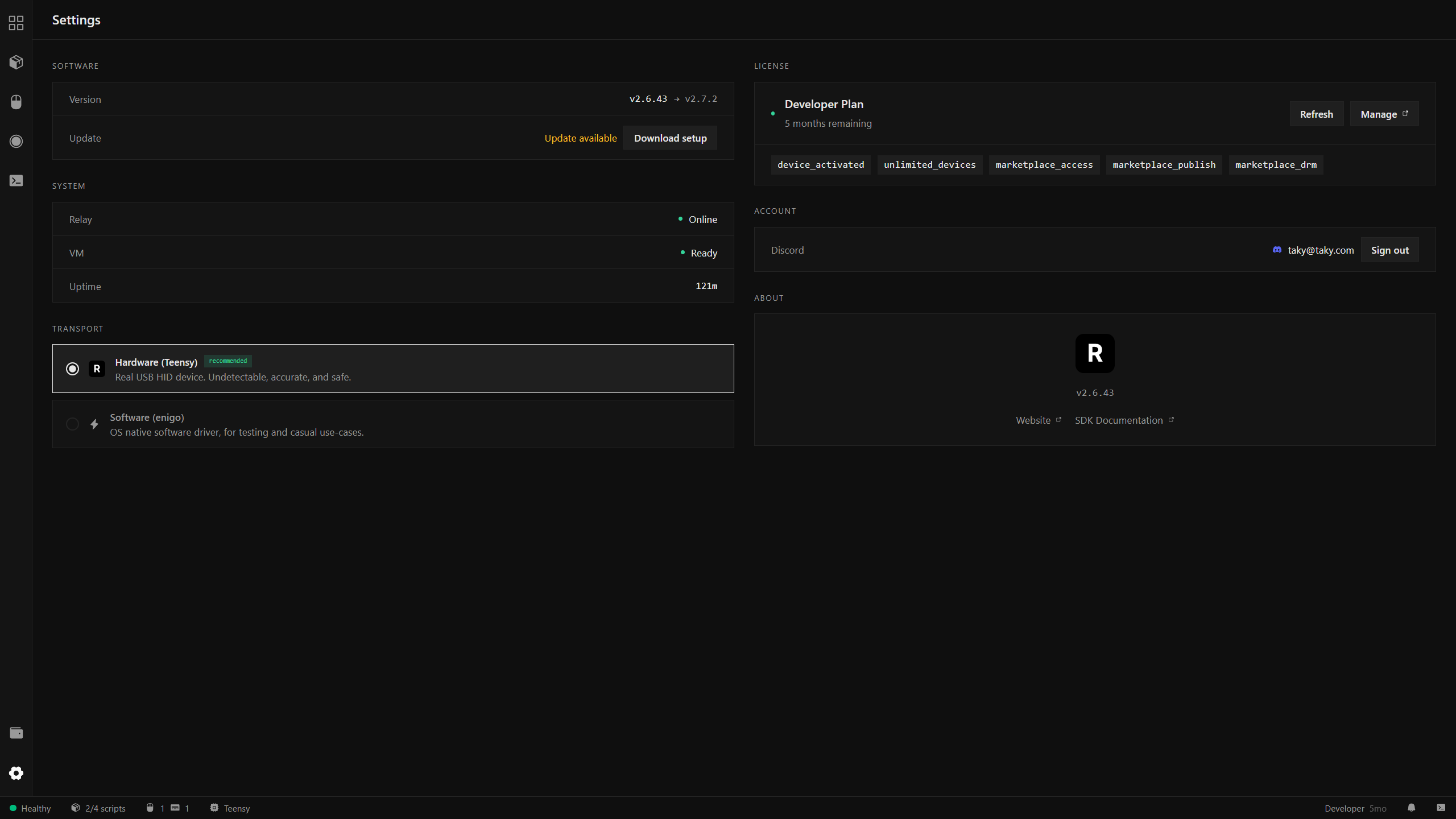This screenshot has width=1456, height=819.
Task: Click the marketplace_publish license tag
Action: (x=1164, y=165)
